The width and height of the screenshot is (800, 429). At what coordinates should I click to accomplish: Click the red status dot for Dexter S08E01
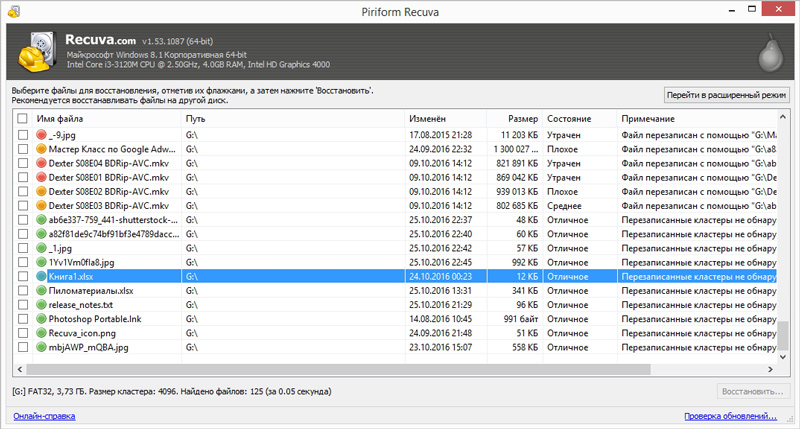(x=41, y=178)
